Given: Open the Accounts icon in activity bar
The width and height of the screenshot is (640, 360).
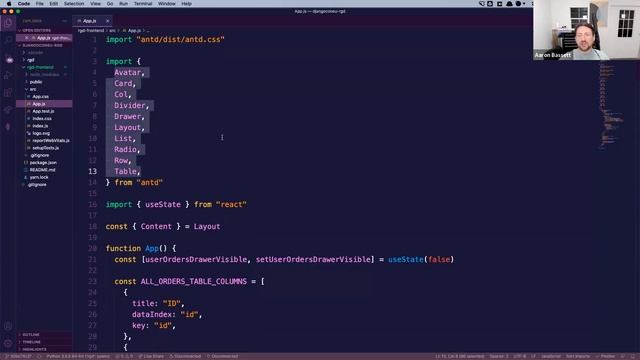Looking at the screenshot, I should [8, 326].
